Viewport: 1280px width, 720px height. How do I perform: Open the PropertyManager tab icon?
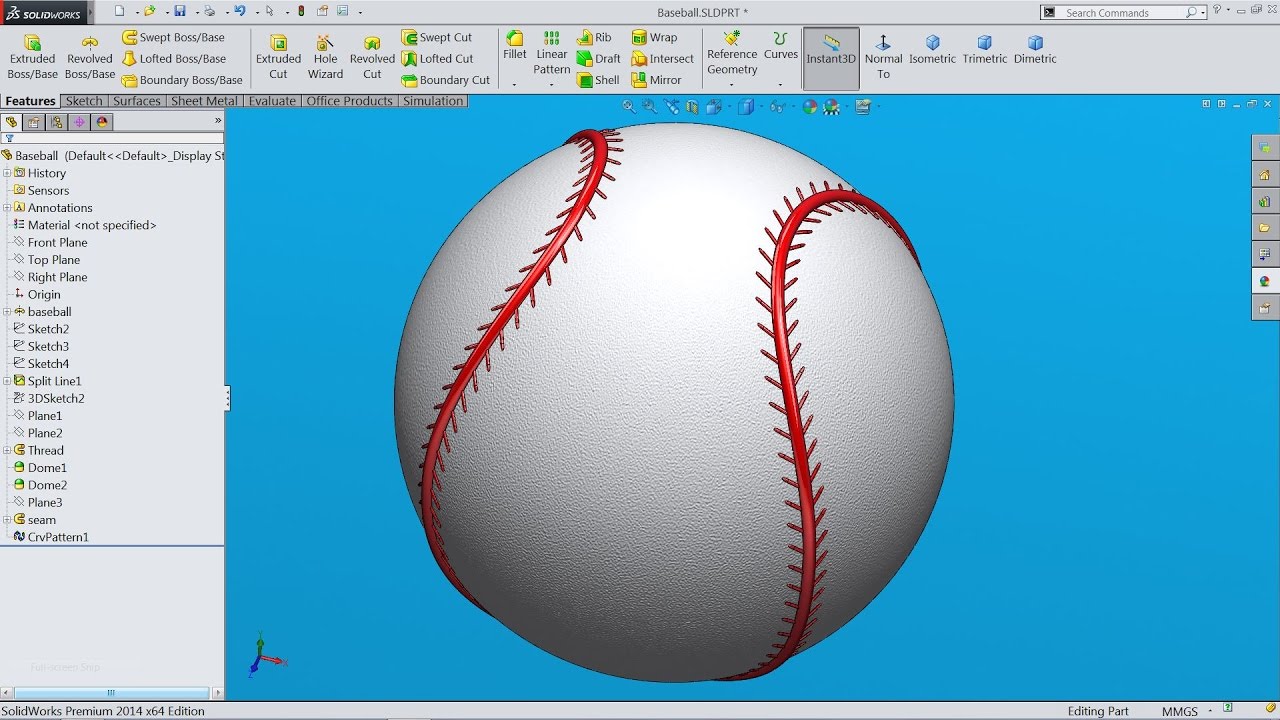pos(34,122)
